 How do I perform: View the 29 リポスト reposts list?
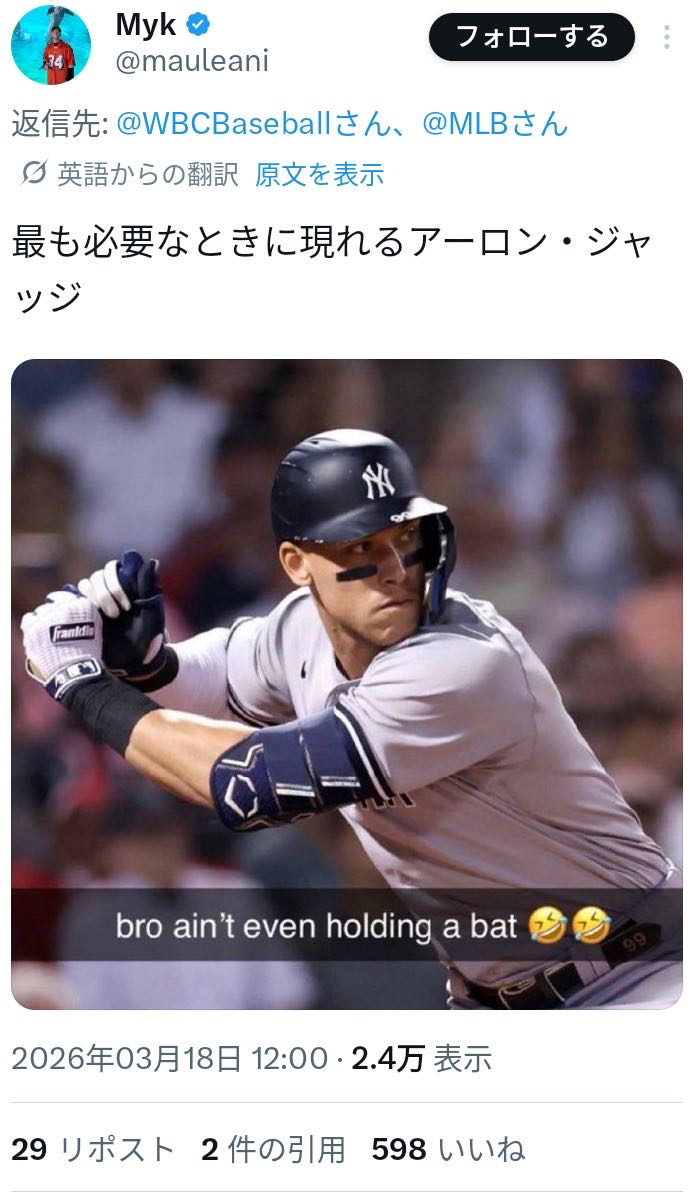pos(93,1149)
